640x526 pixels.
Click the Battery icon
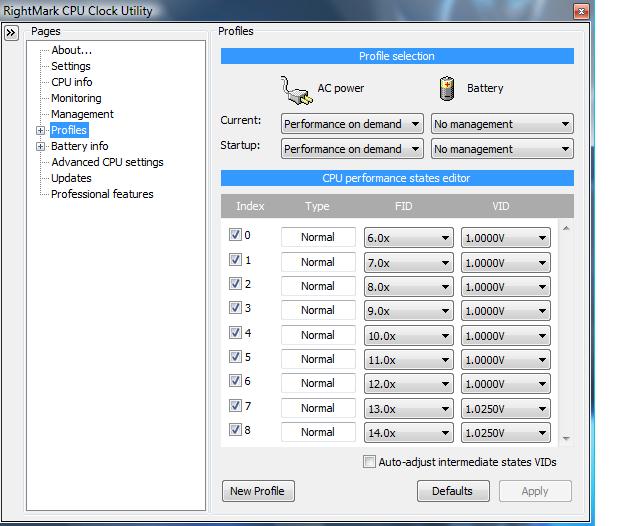pos(447,88)
